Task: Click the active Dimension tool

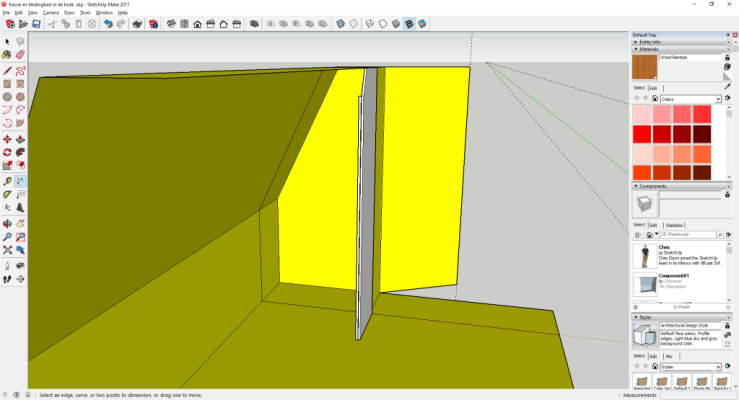Action: 20,181
